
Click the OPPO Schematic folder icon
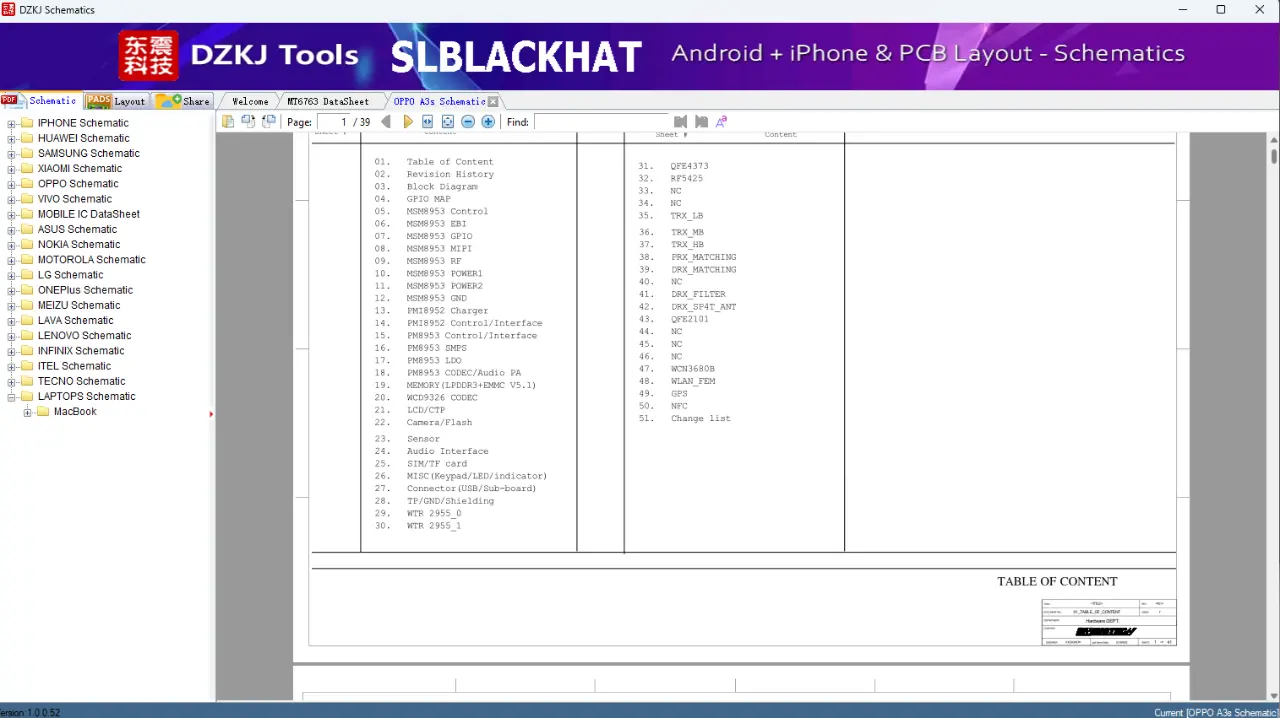click(x=27, y=184)
